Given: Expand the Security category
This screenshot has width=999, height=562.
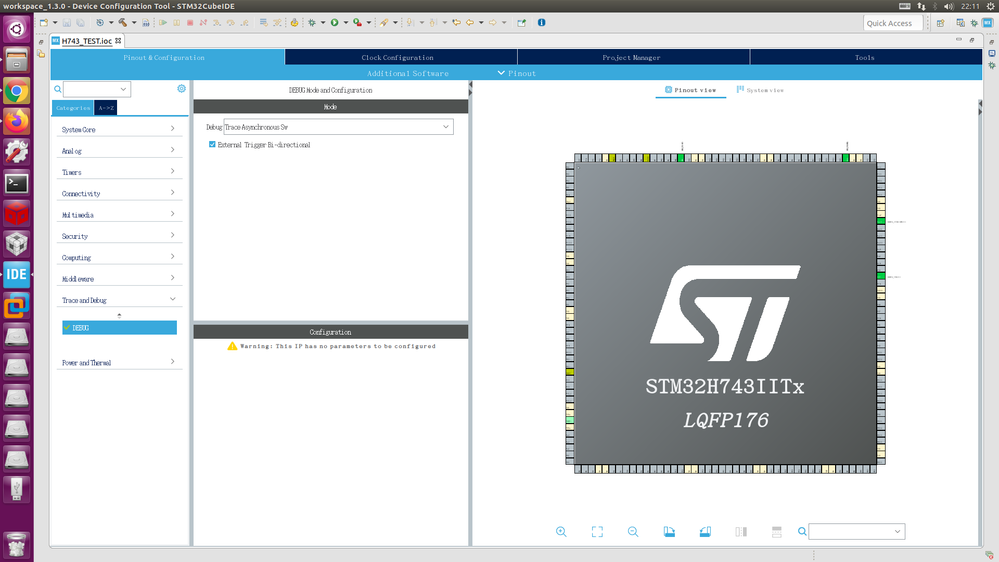Looking at the screenshot, I should pos(119,236).
